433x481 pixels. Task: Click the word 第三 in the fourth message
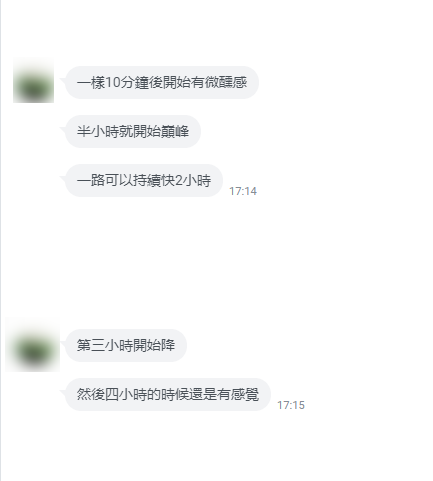91,345
